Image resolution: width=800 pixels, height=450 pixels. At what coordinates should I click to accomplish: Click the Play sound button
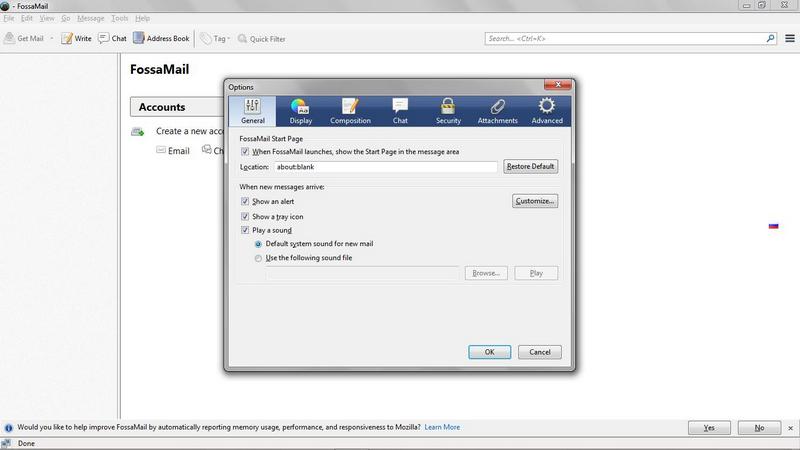(x=536, y=273)
